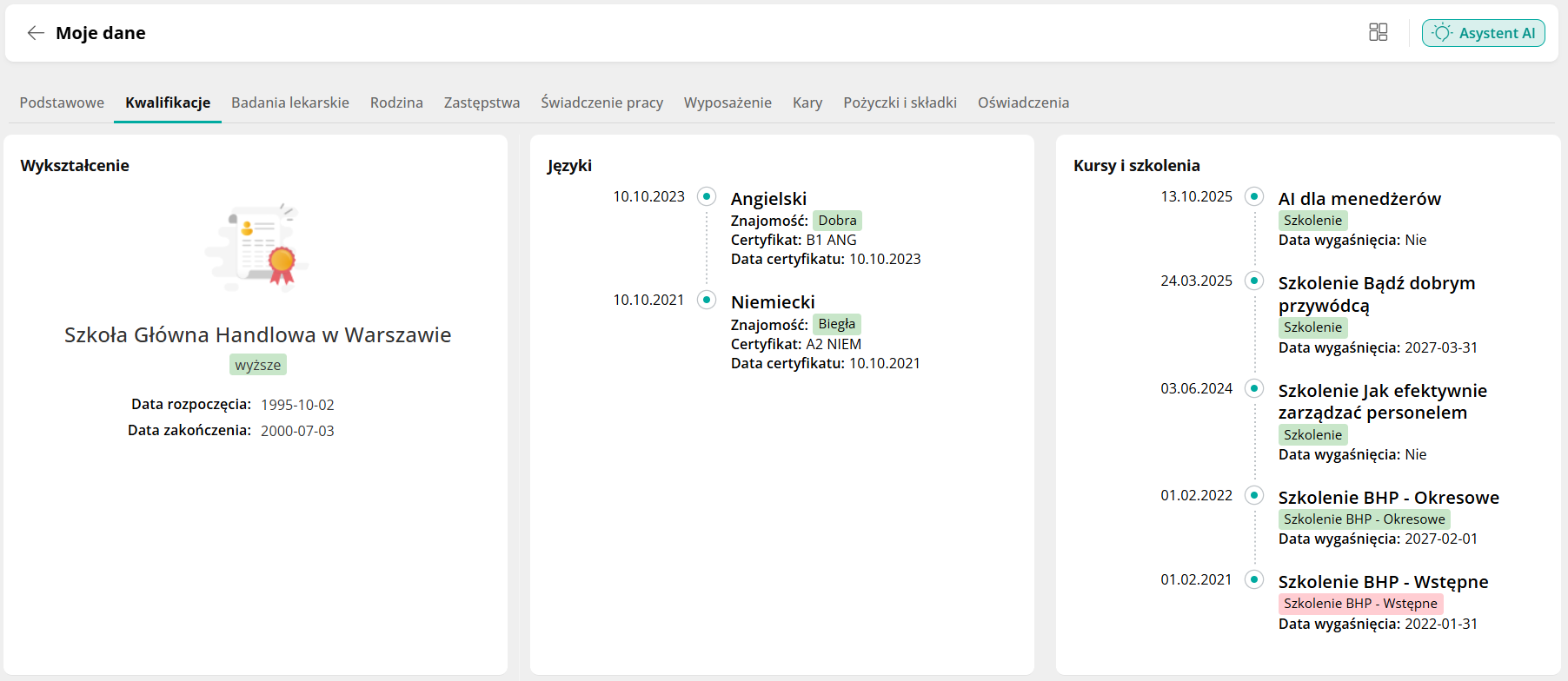Viewport: 1568px width, 681px height.
Task: Click the 01.02.2021 course date
Action: coord(1196,579)
